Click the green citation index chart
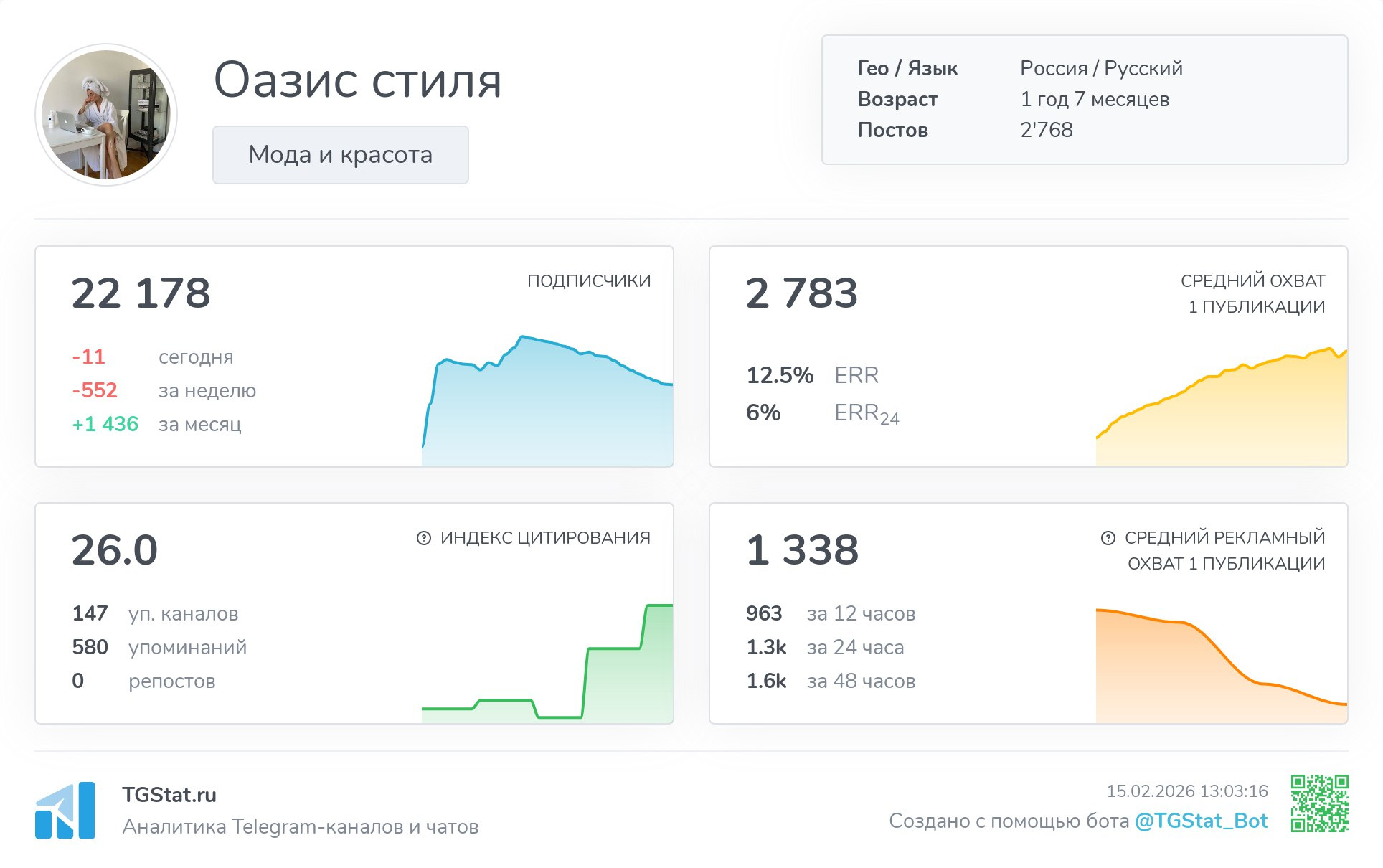 [617, 681]
